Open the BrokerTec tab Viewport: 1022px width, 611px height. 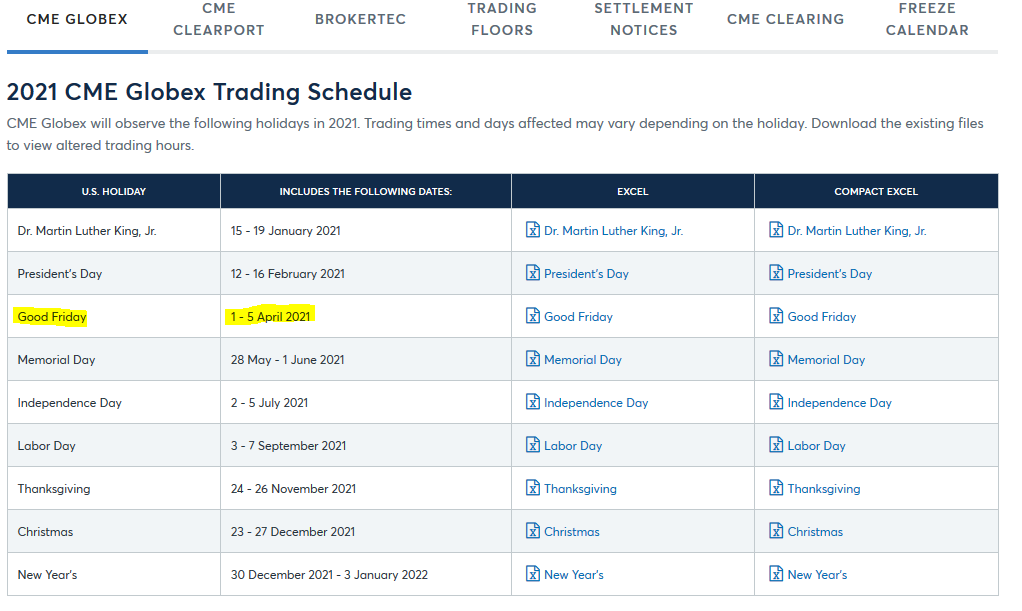coord(360,20)
